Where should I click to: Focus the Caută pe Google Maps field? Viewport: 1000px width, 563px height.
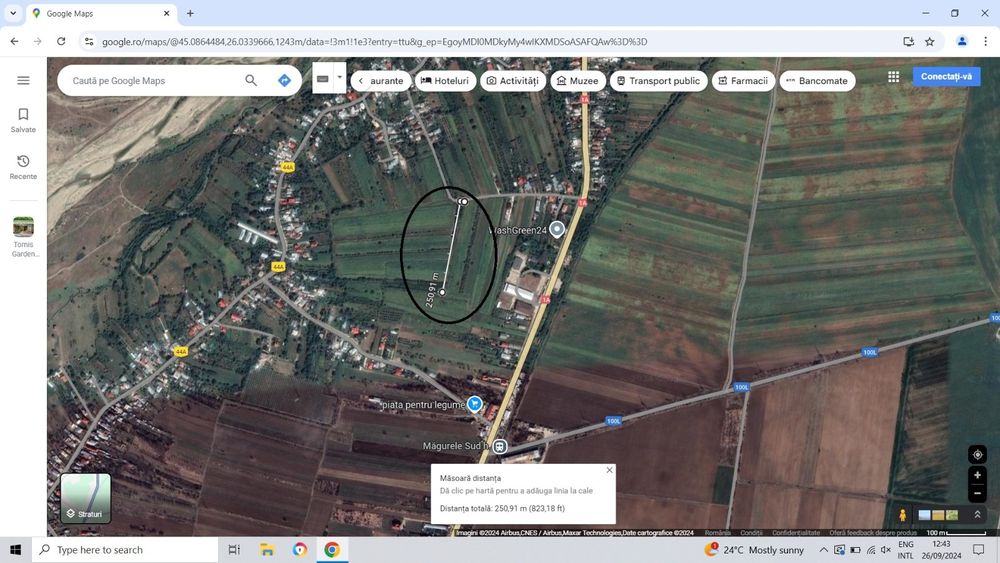153,80
